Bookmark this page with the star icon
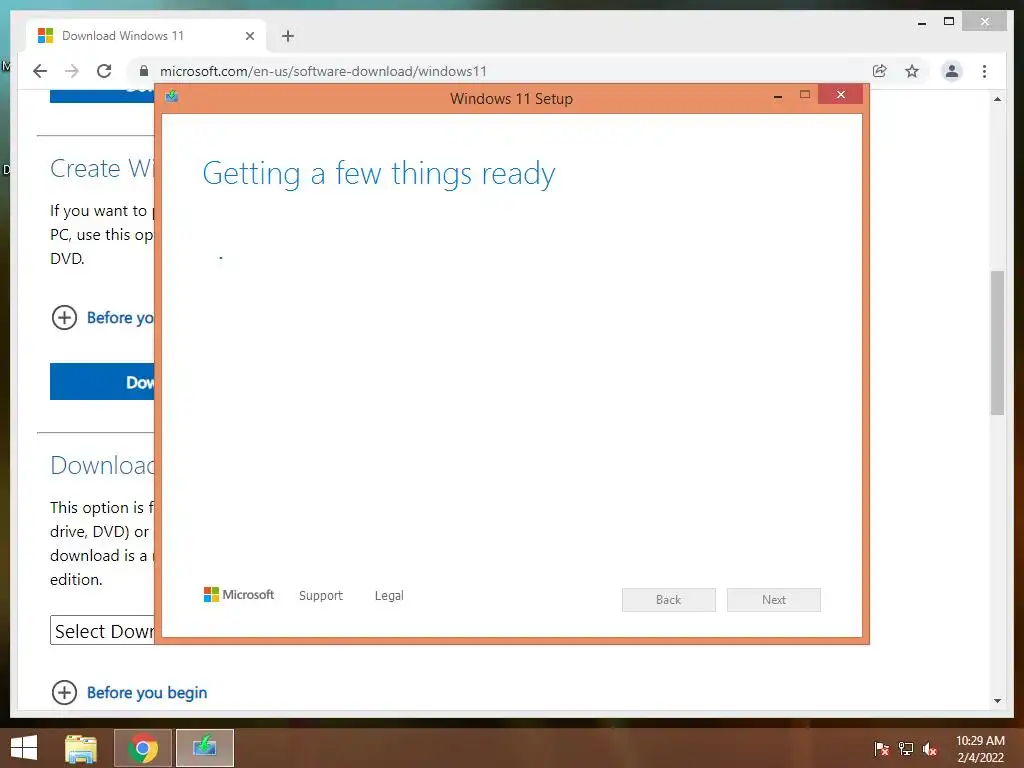This screenshot has width=1024, height=768. [x=912, y=71]
